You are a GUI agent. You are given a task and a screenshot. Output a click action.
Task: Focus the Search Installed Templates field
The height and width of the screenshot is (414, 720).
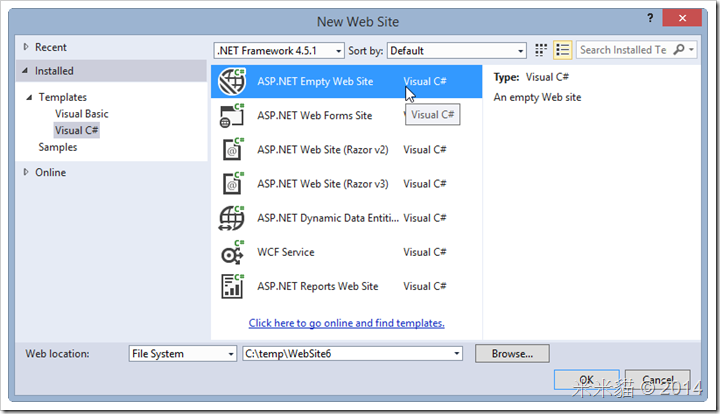pos(624,50)
